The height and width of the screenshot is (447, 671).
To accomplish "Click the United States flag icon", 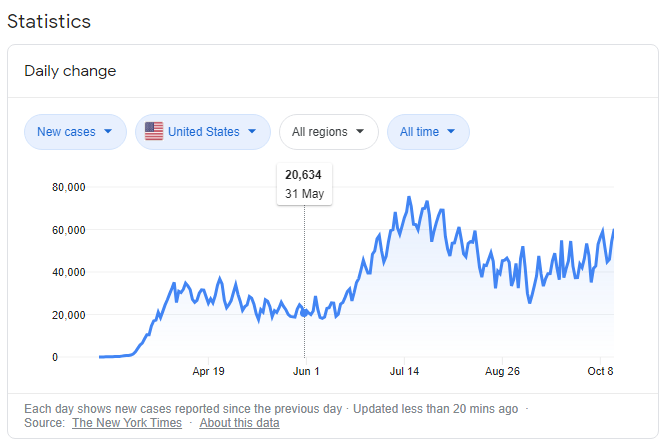I will pos(154,131).
